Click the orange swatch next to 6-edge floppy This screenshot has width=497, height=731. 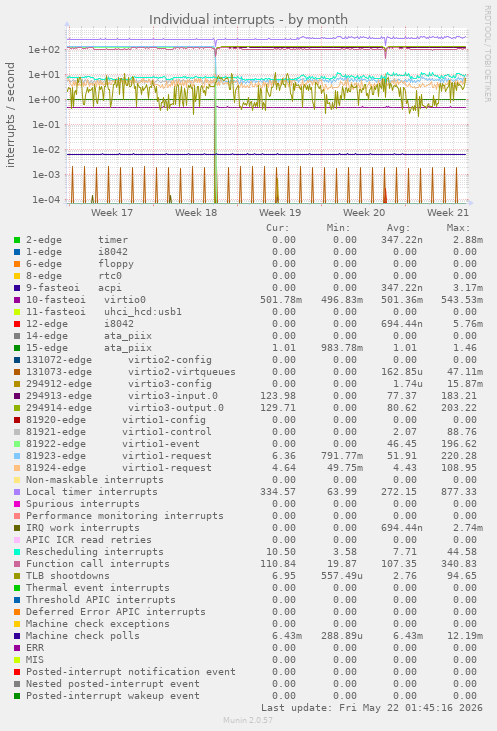(17, 264)
